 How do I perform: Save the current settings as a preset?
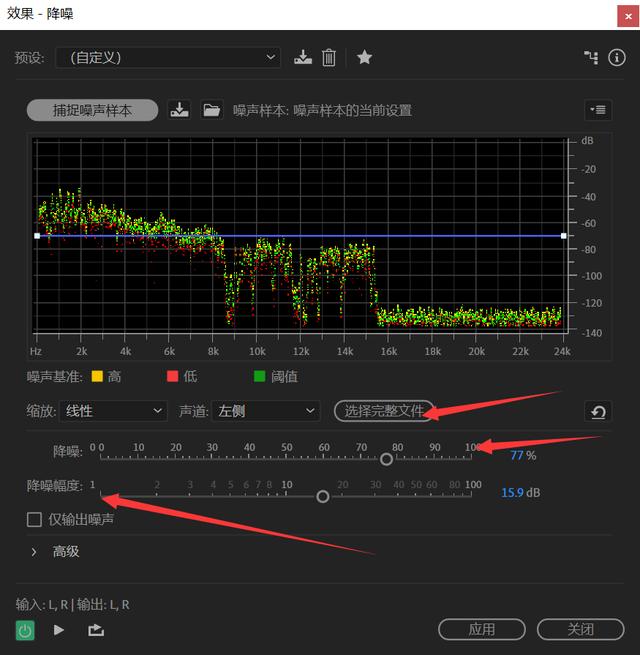302,58
